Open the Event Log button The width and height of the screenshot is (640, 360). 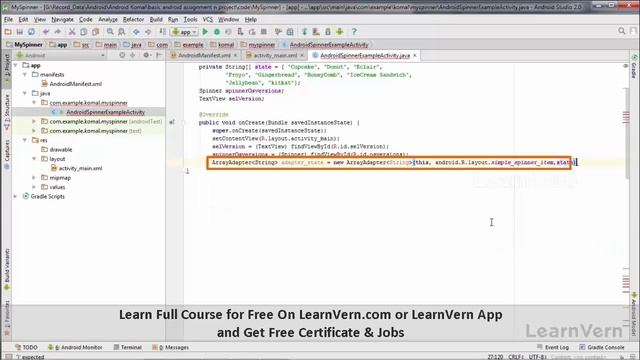553,347
